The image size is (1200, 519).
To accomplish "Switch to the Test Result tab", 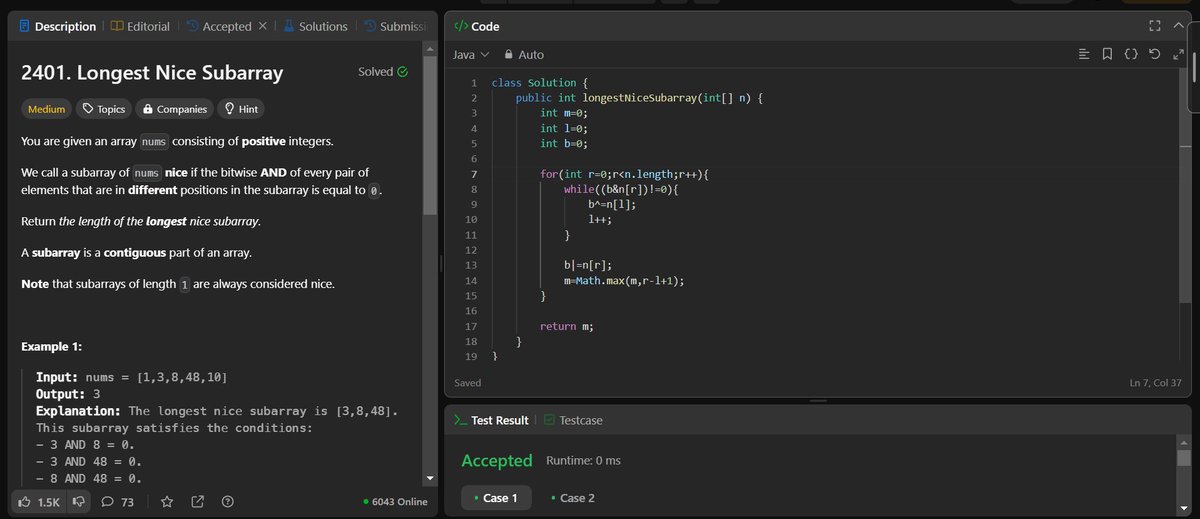I will [491, 420].
